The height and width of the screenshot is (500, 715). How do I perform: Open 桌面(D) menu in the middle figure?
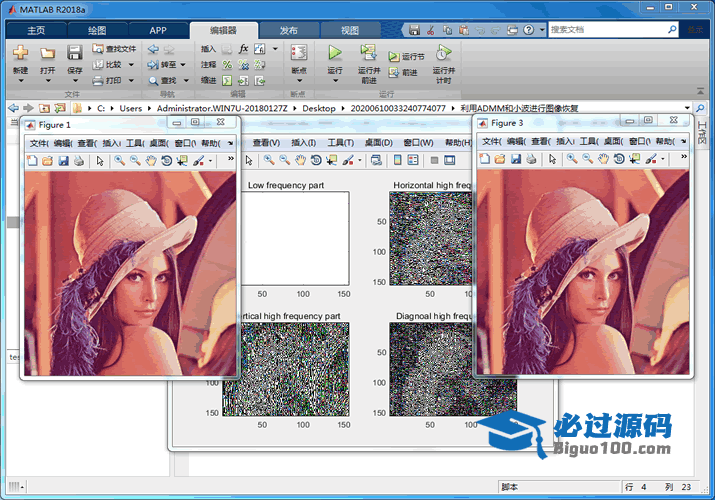pos(378,143)
